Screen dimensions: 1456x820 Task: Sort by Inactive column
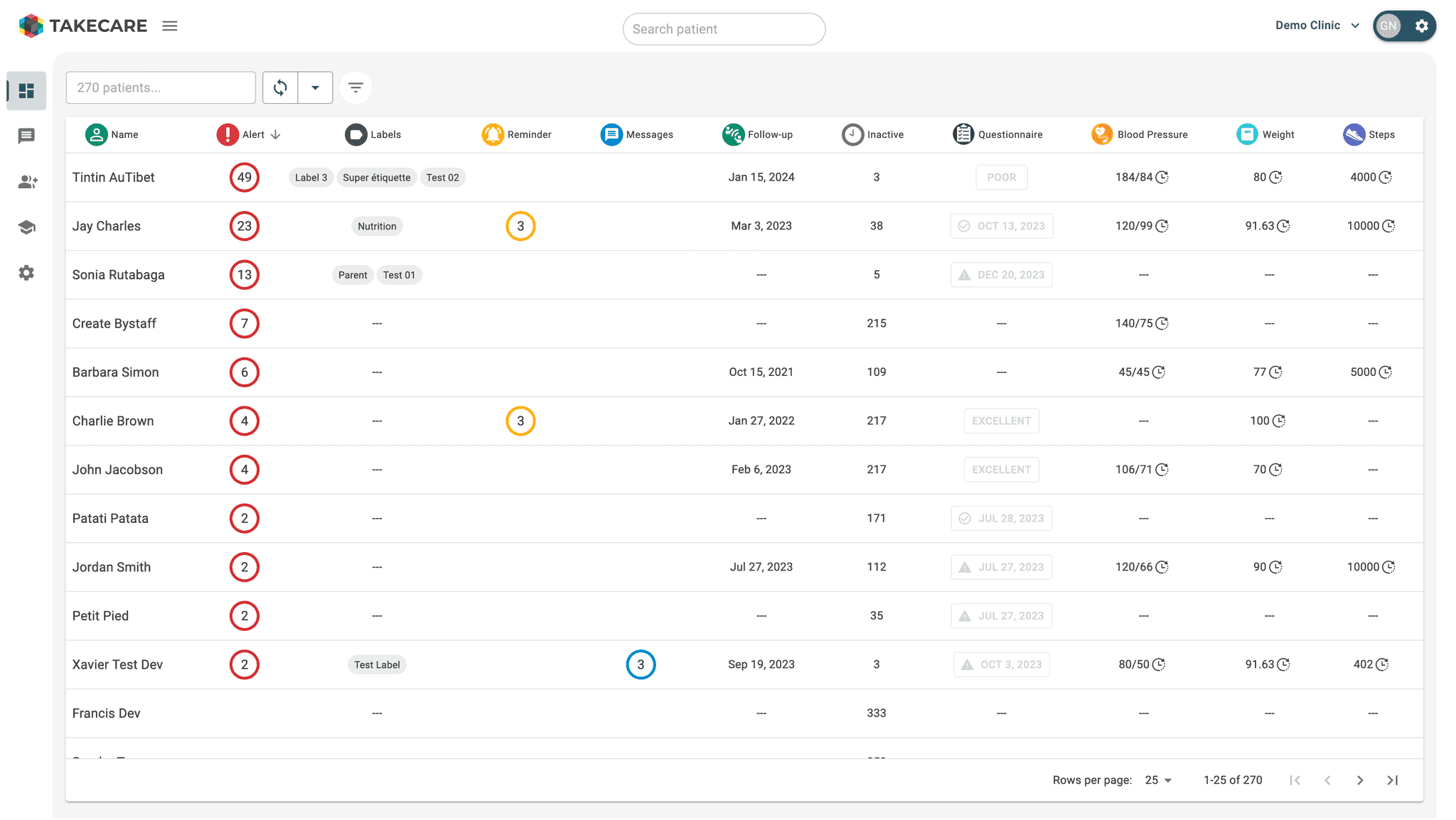(x=873, y=135)
